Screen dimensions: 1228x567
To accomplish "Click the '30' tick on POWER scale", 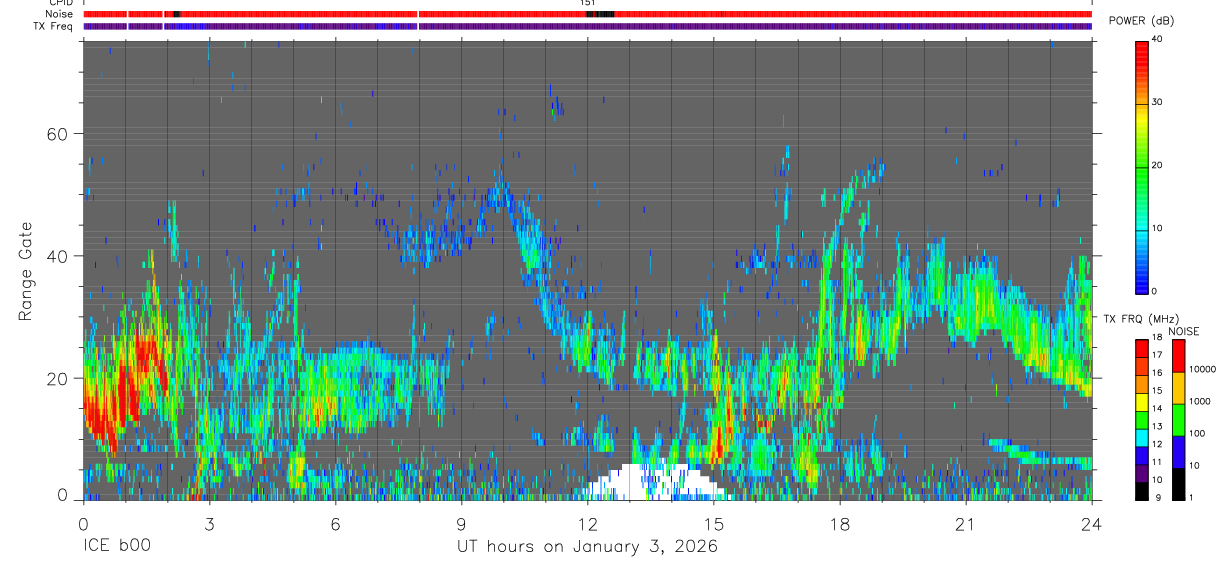I will (1156, 102).
